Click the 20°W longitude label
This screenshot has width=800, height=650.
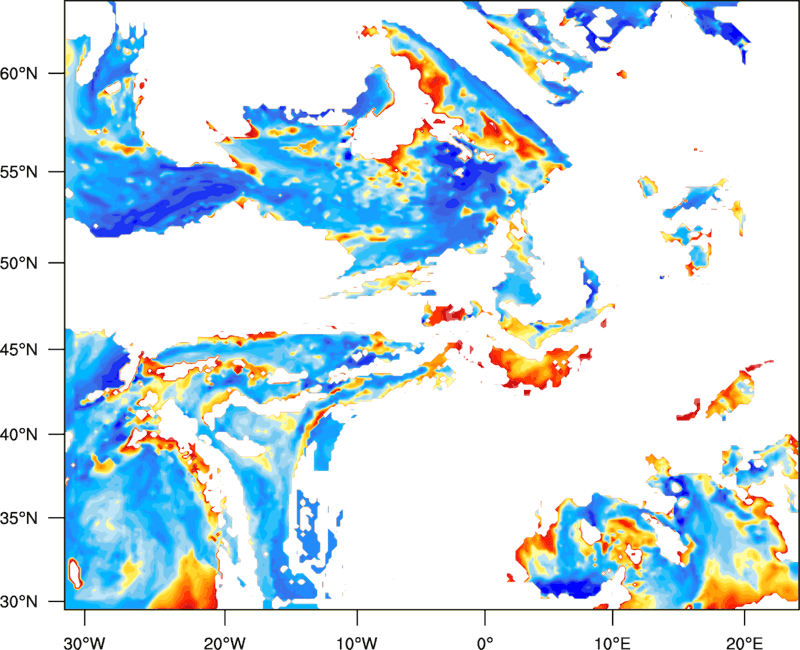click(225, 643)
